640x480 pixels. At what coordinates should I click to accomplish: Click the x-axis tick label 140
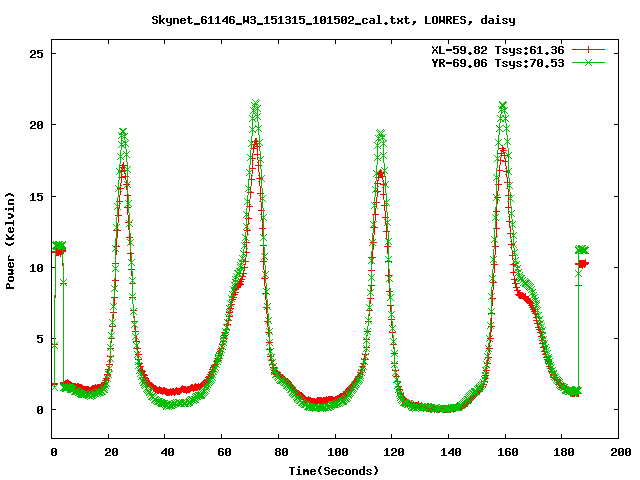449,452
